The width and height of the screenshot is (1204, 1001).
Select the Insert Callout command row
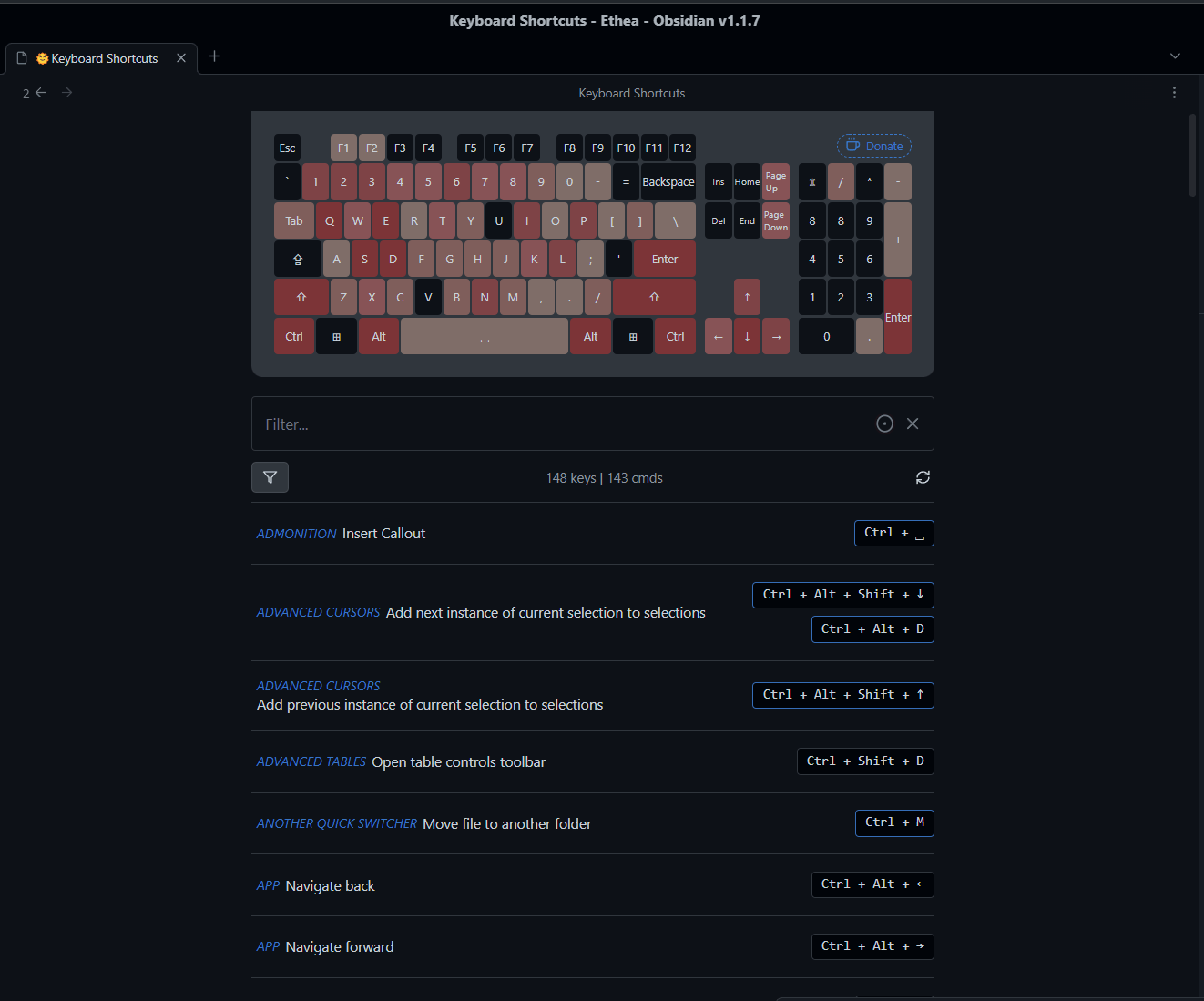pyautogui.click(x=593, y=534)
